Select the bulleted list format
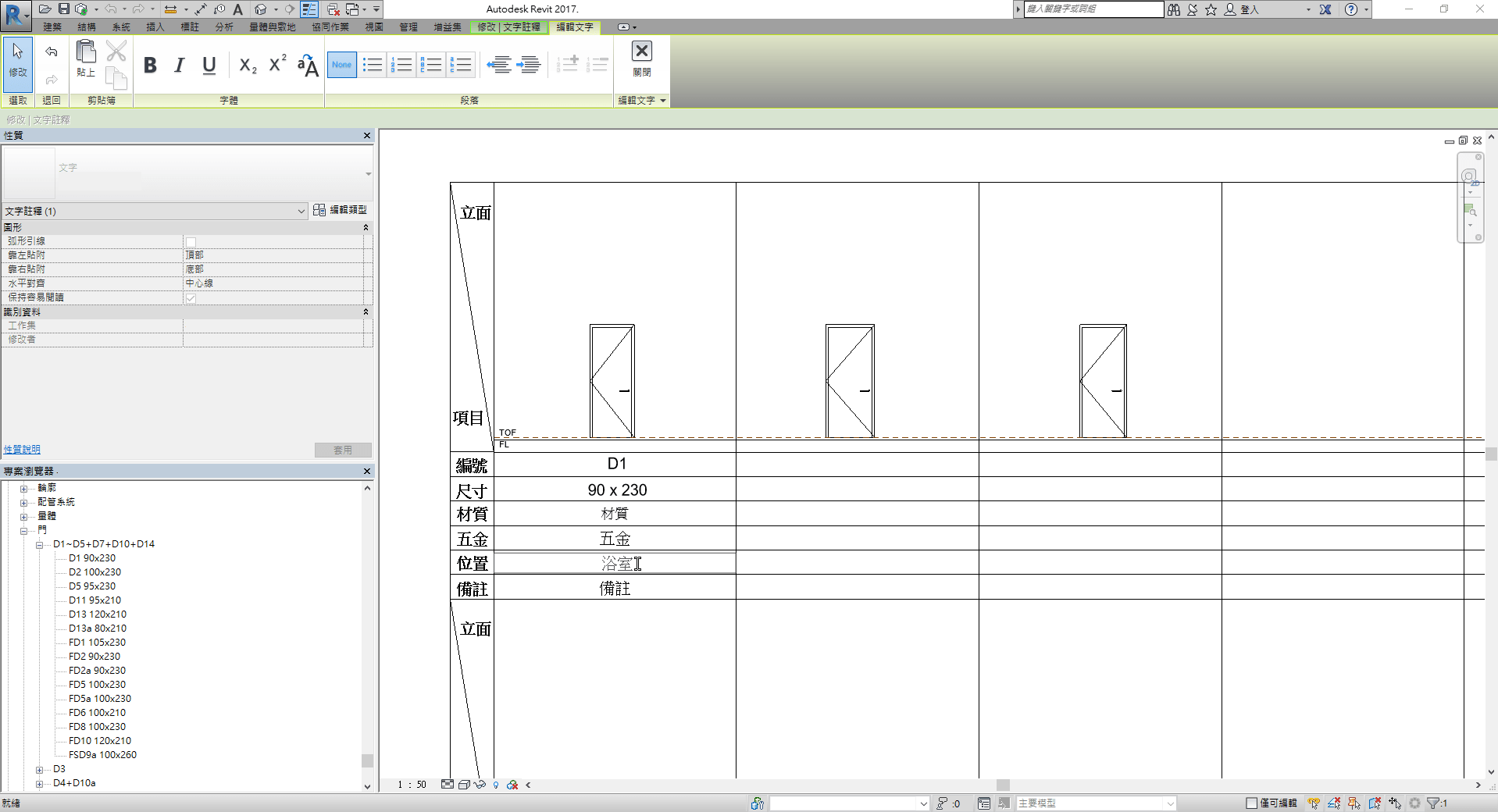 click(x=373, y=65)
